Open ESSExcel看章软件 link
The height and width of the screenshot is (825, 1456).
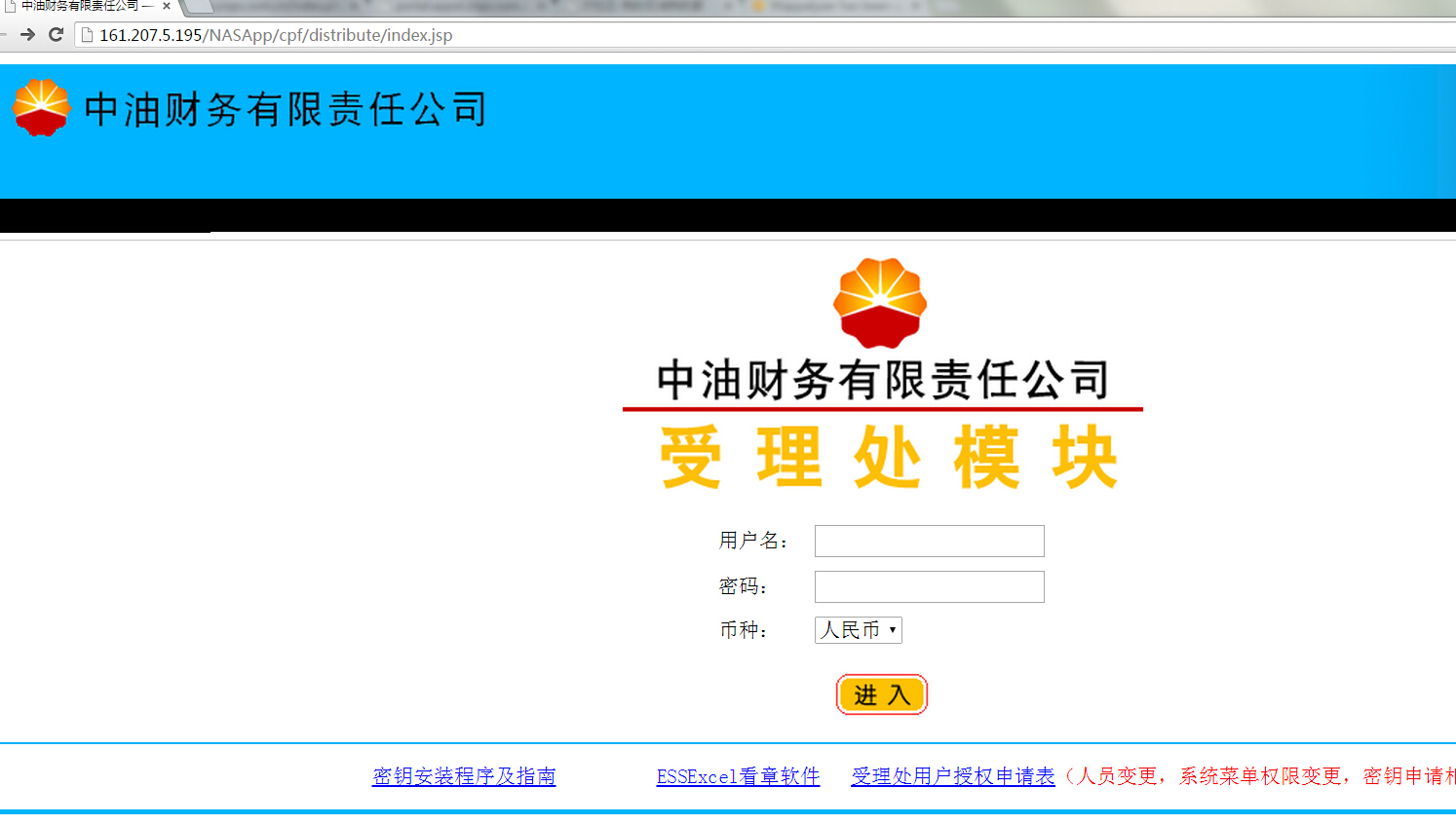(x=738, y=776)
